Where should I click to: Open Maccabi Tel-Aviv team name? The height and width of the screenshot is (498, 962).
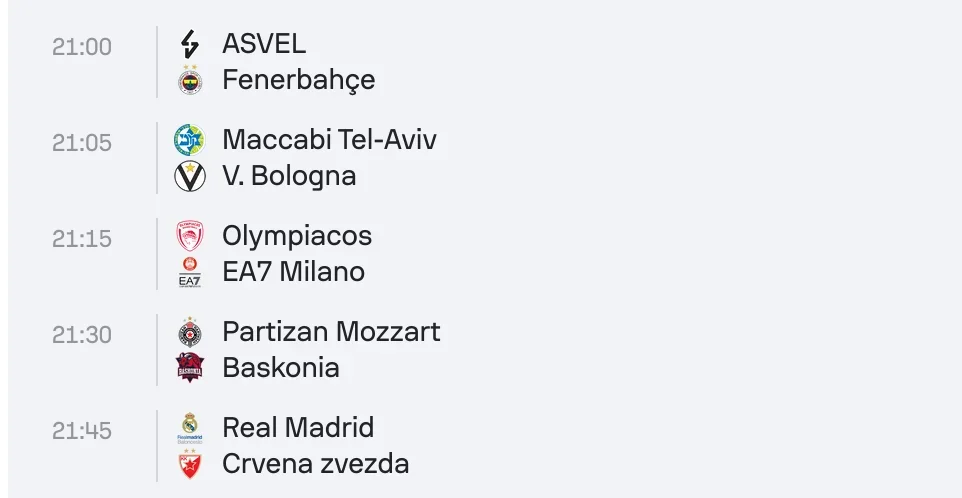tap(329, 140)
